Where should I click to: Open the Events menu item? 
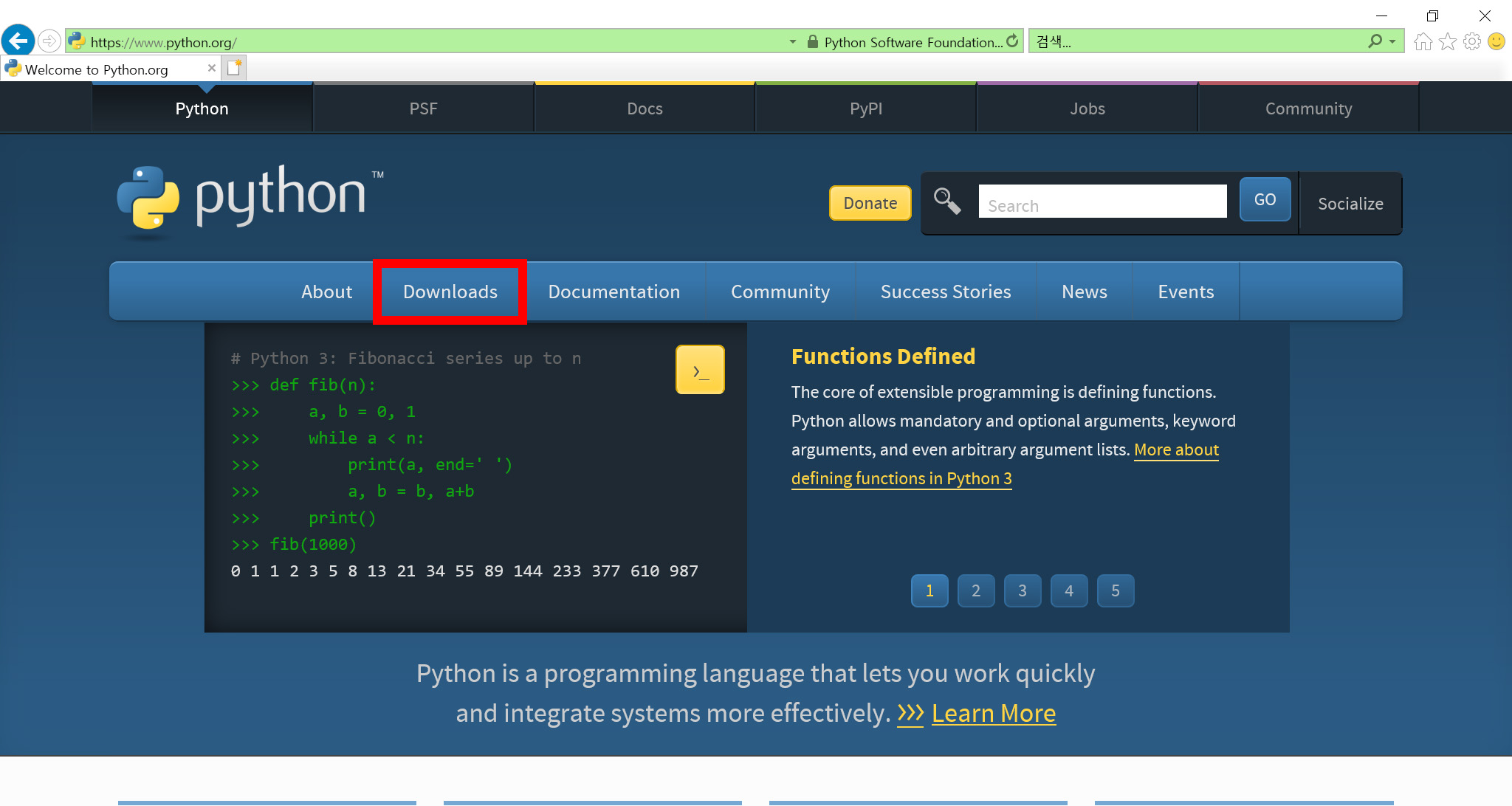1186,292
